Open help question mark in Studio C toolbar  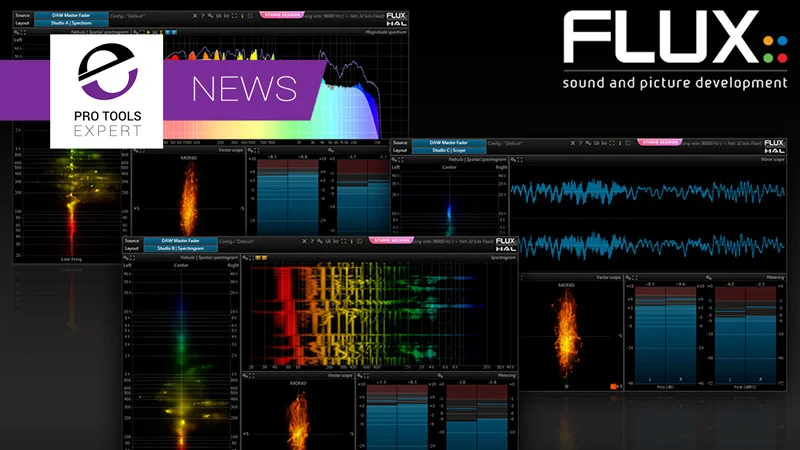[x=581, y=143]
